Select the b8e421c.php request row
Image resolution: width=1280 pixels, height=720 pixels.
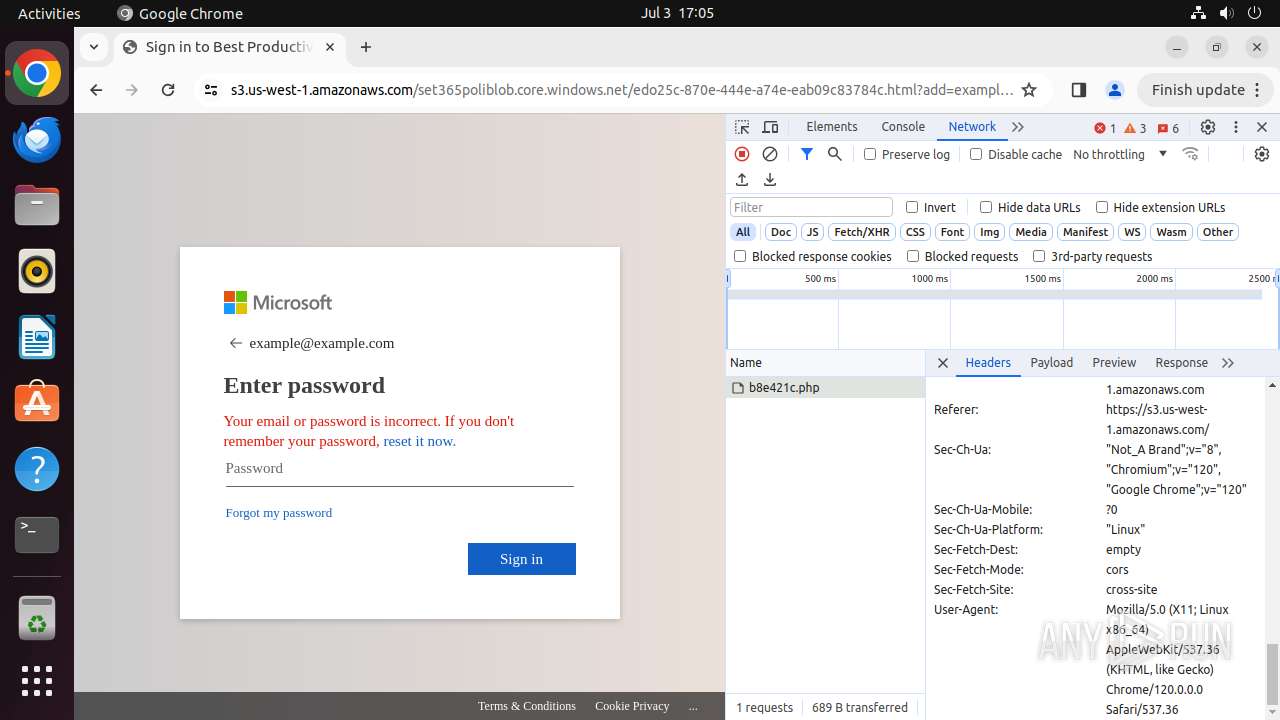pos(826,388)
